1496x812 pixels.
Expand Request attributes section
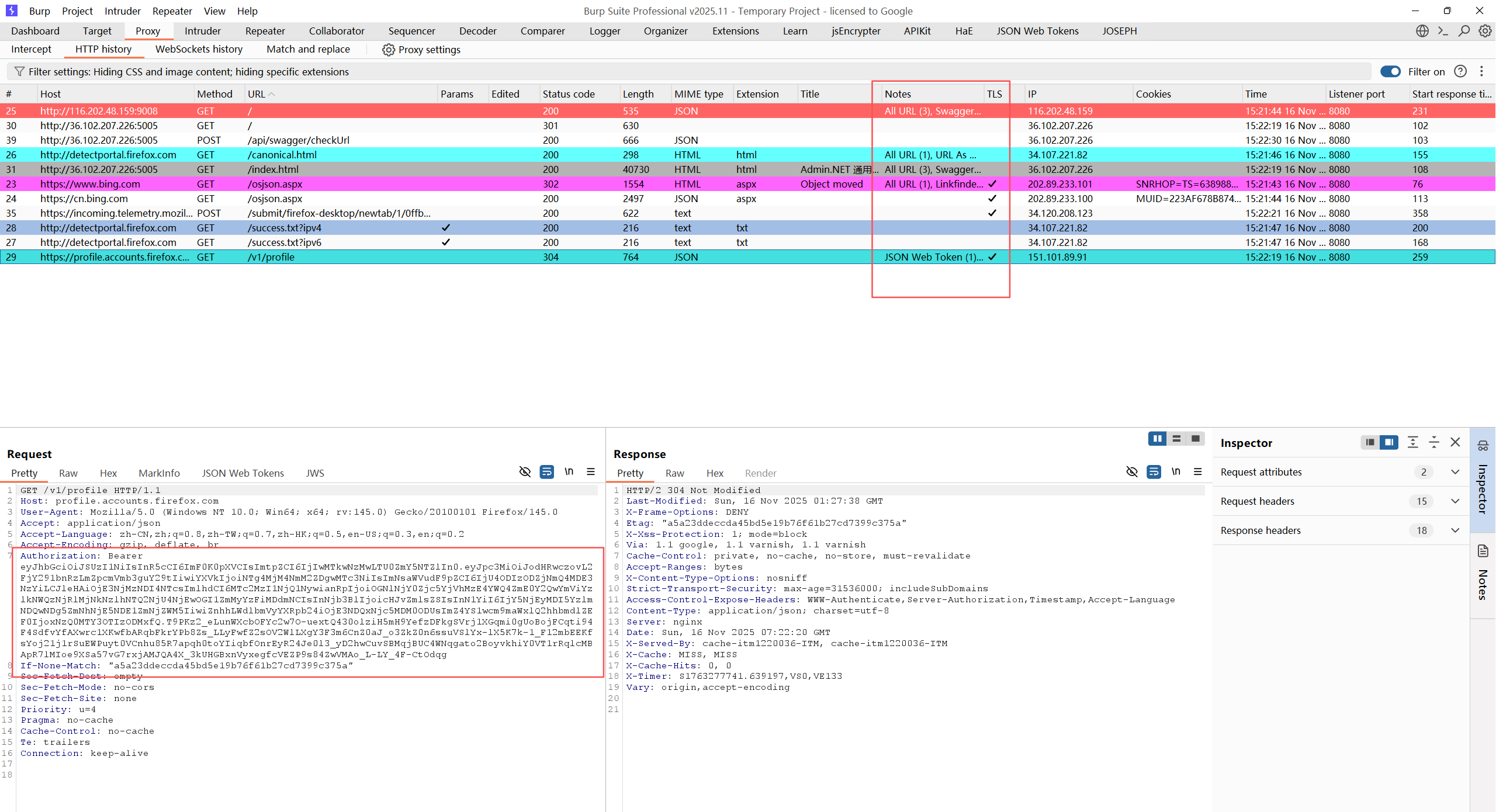[x=1455, y=472]
